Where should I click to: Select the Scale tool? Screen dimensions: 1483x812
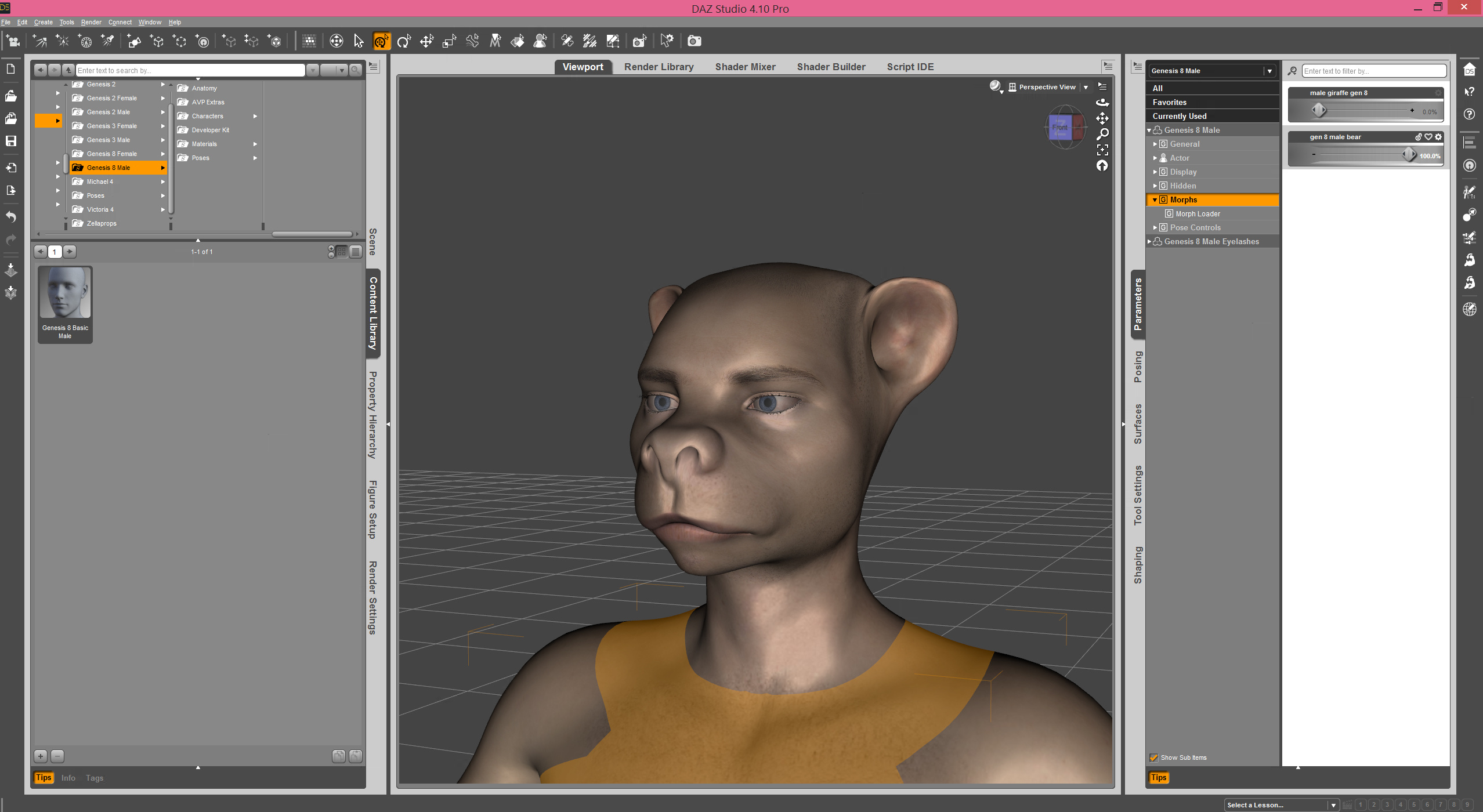coord(449,41)
